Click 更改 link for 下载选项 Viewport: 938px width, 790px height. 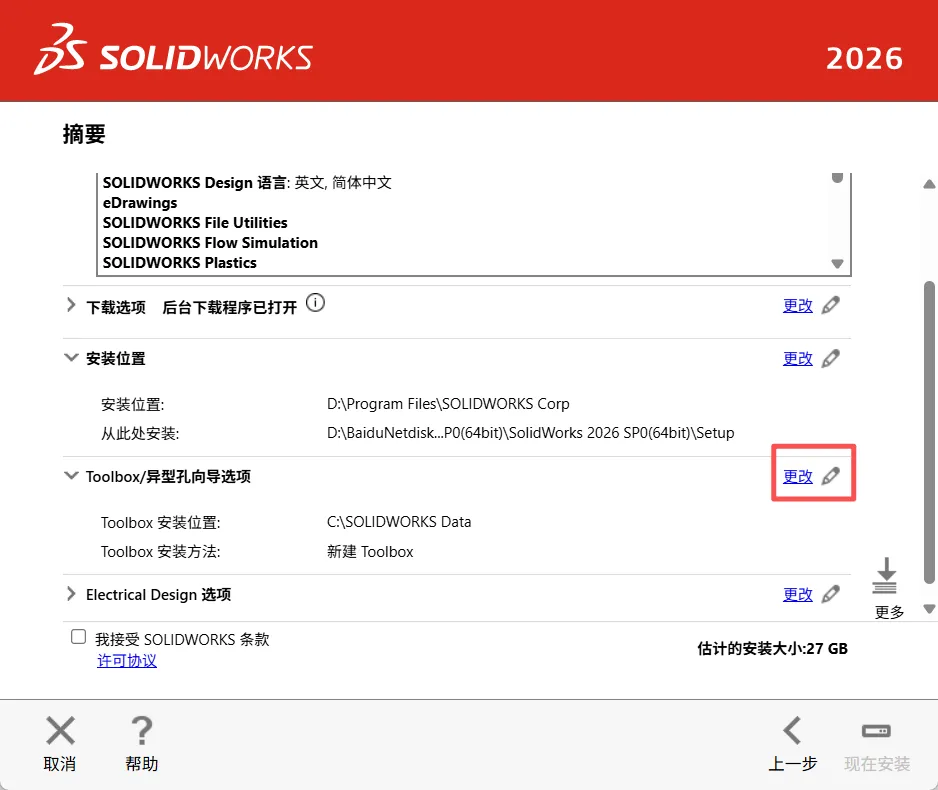coord(798,306)
